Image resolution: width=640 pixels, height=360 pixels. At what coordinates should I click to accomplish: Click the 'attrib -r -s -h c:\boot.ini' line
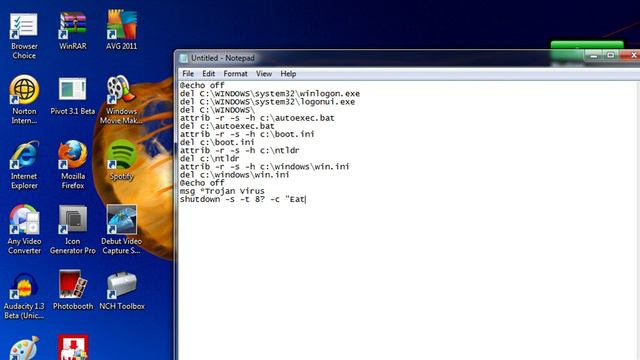point(247,135)
